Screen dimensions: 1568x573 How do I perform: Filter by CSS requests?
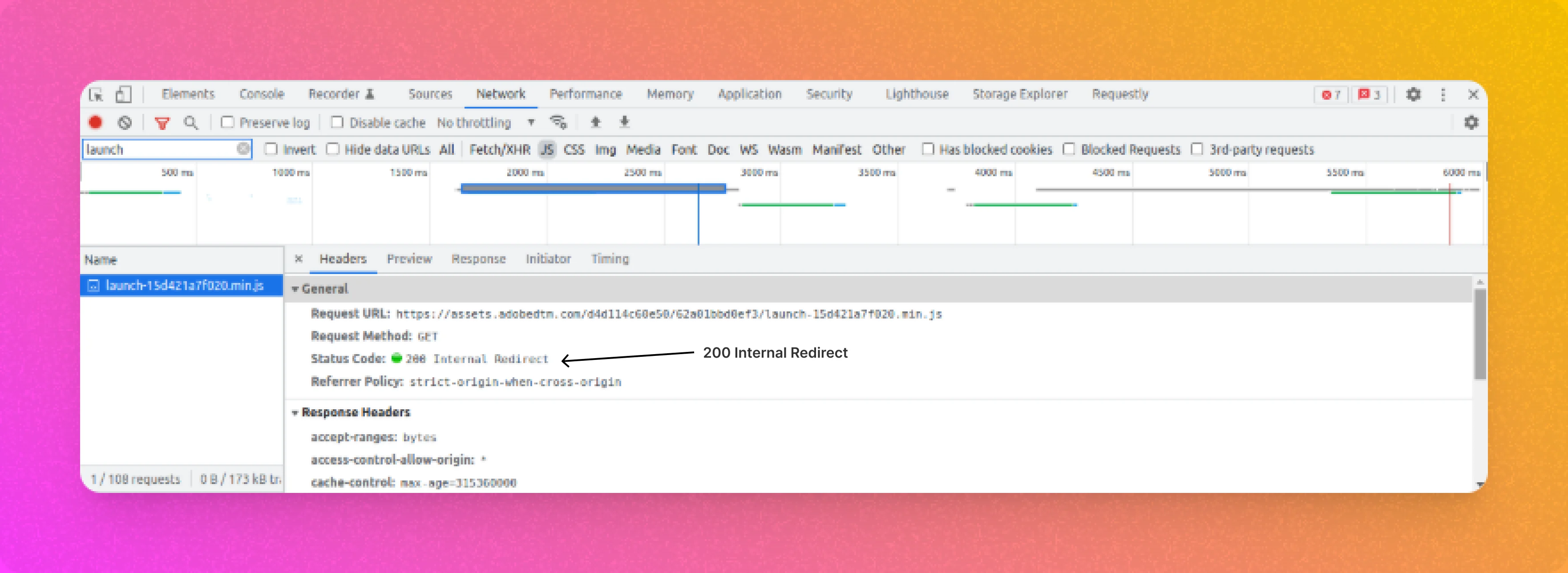tap(574, 149)
